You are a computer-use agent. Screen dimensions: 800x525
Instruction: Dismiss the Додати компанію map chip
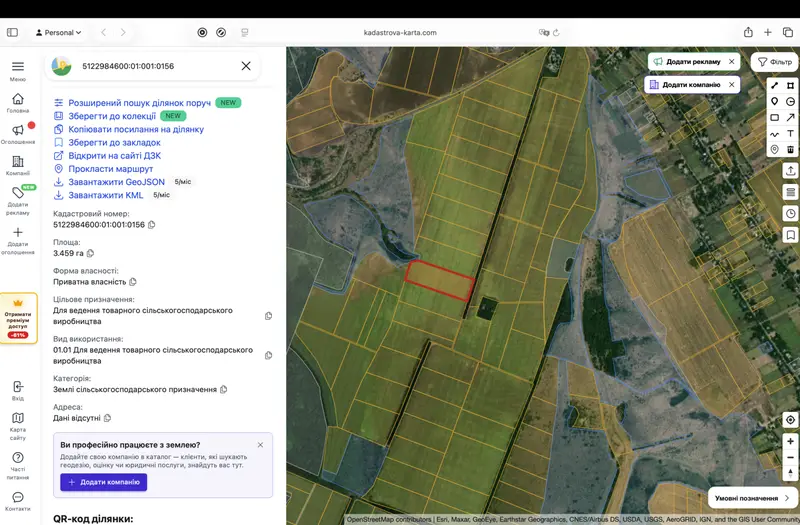pos(732,85)
